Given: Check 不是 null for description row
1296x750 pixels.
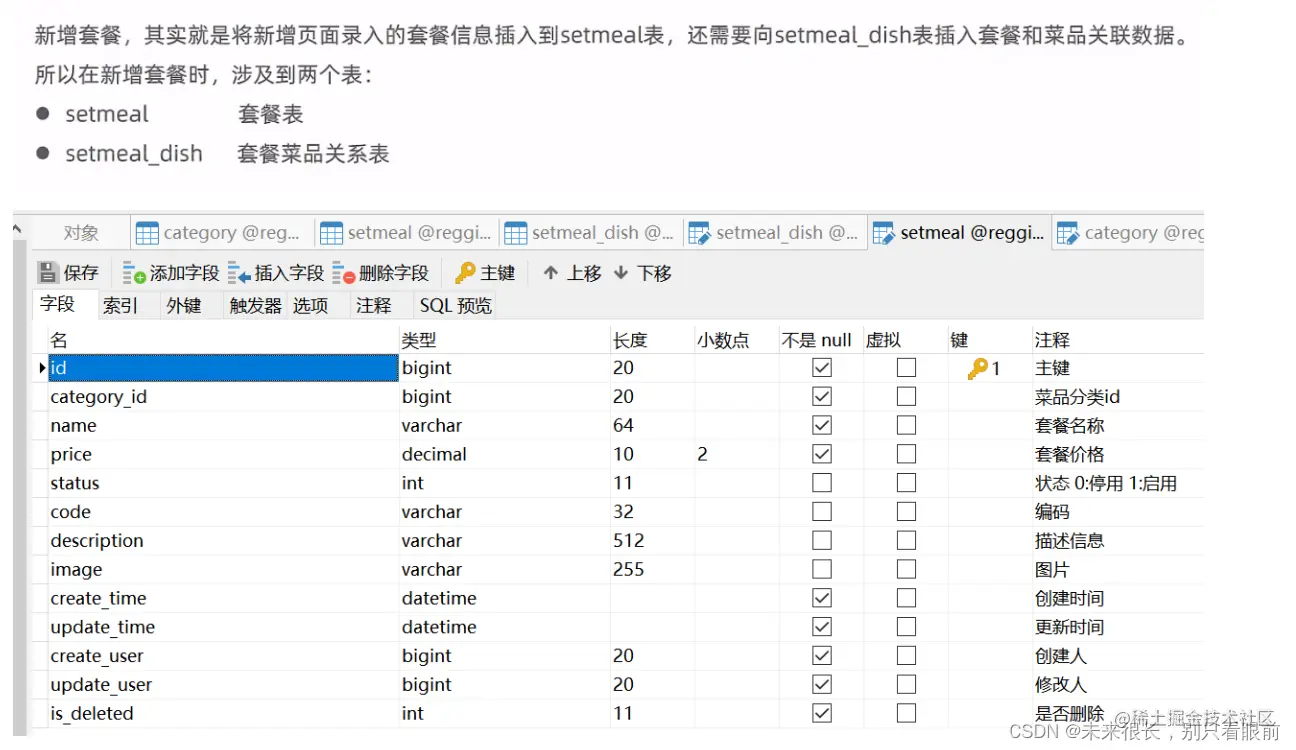Looking at the screenshot, I should pos(822,541).
